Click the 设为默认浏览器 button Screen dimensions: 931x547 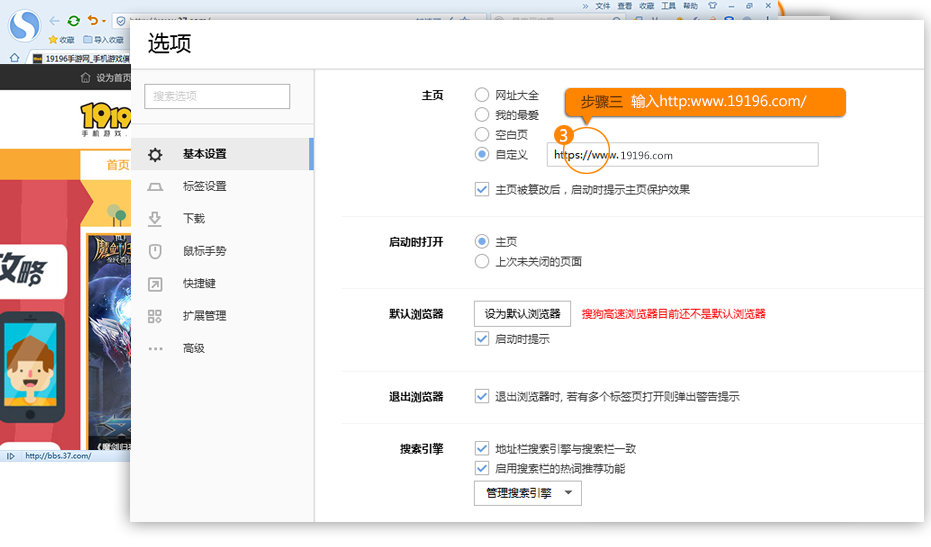(x=522, y=313)
